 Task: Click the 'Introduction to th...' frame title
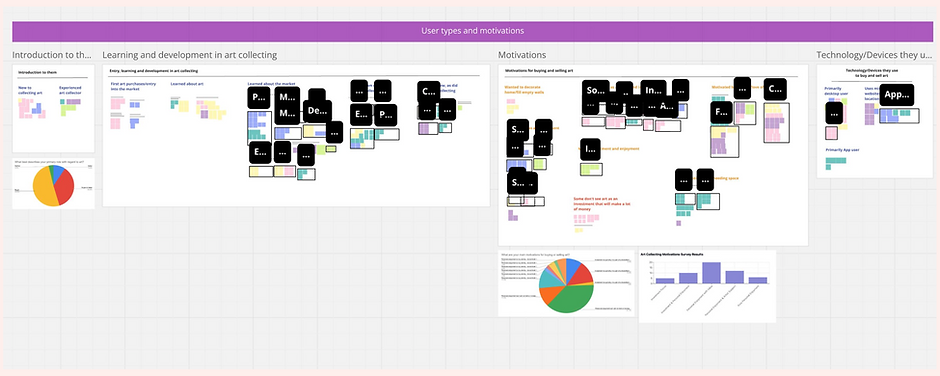[x=52, y=55]
